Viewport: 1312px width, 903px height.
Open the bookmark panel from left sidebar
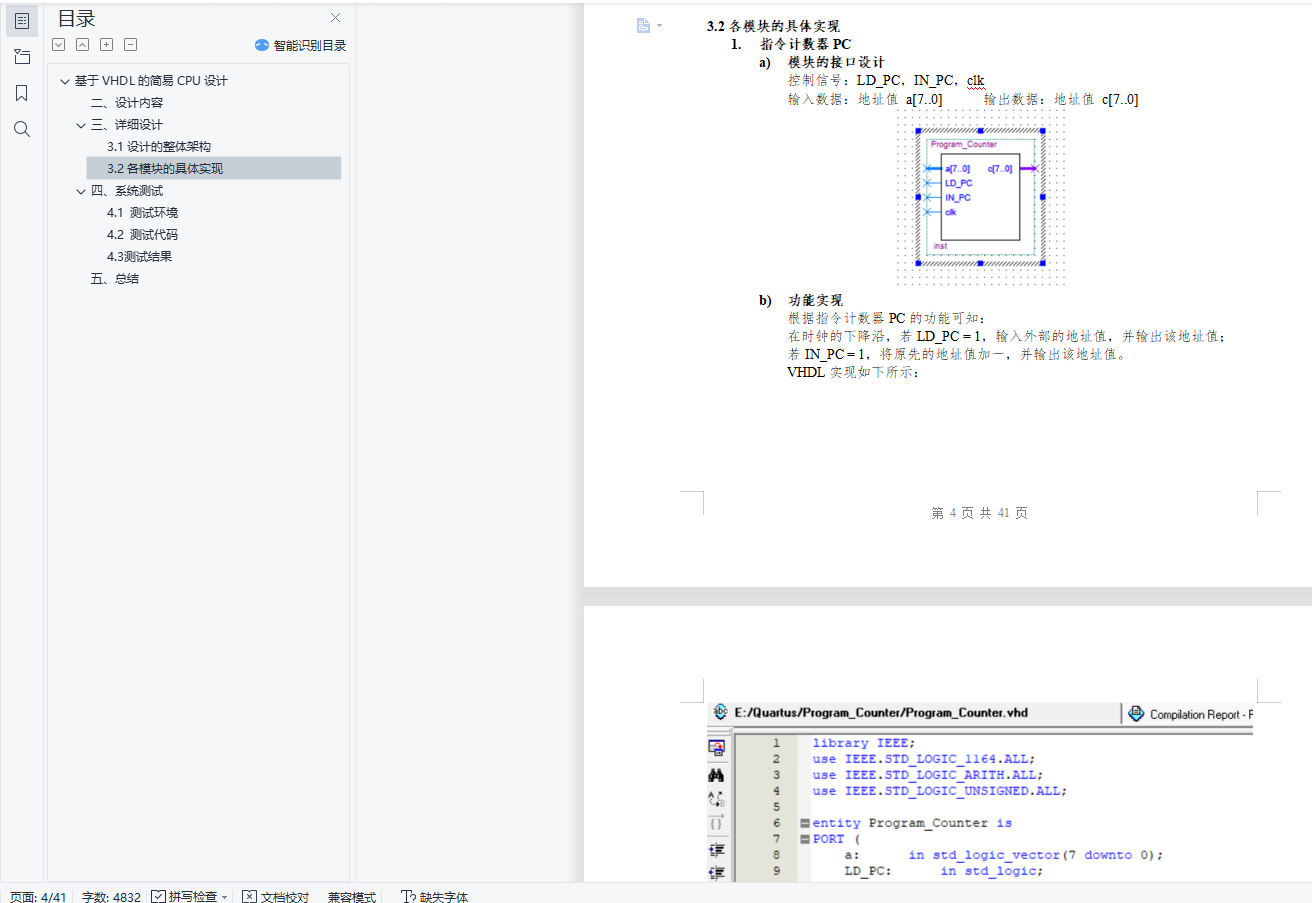[22, 93]
